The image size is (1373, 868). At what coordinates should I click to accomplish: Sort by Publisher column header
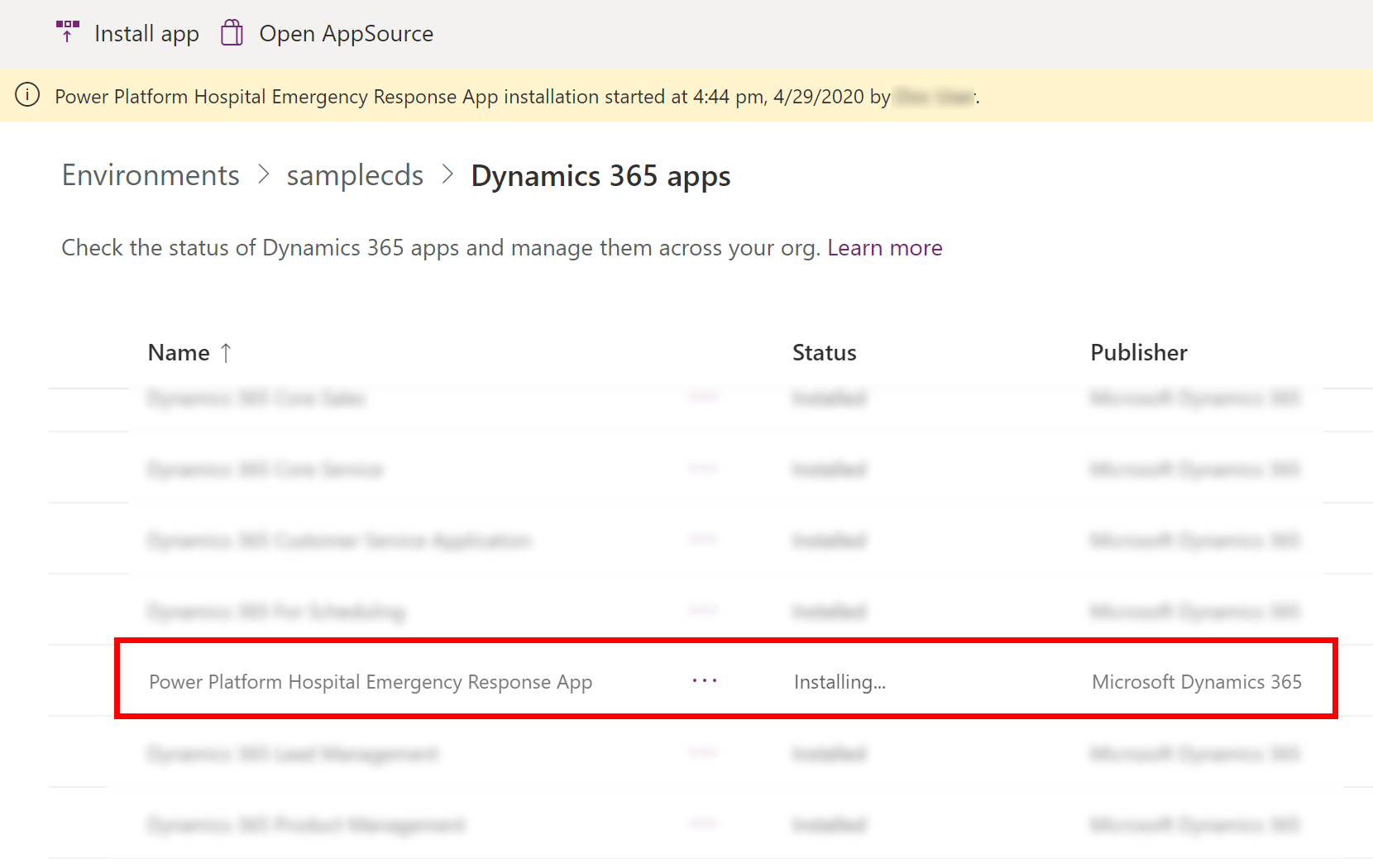[x=1139, y=353]
